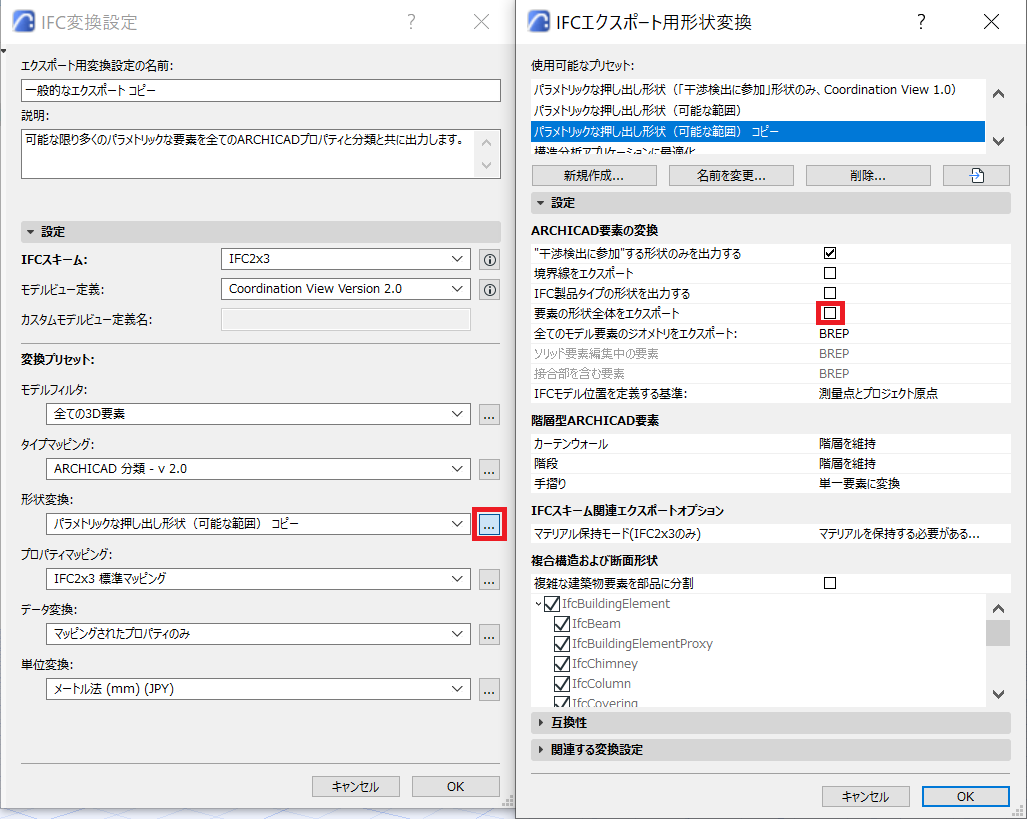Click キャンセル in IFC変換設定 dialog
Viewport: 1027px width, 819px height.
[355, 787]
